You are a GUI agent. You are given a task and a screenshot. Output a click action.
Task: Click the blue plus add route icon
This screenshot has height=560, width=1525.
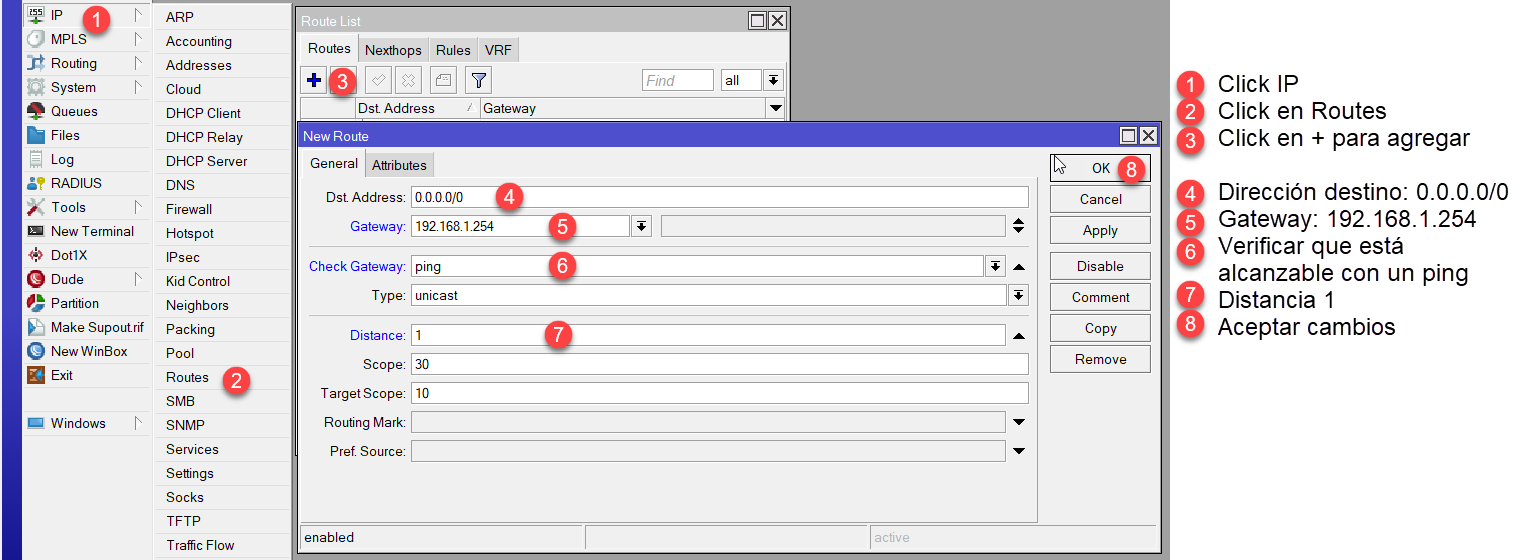(314, 81)
